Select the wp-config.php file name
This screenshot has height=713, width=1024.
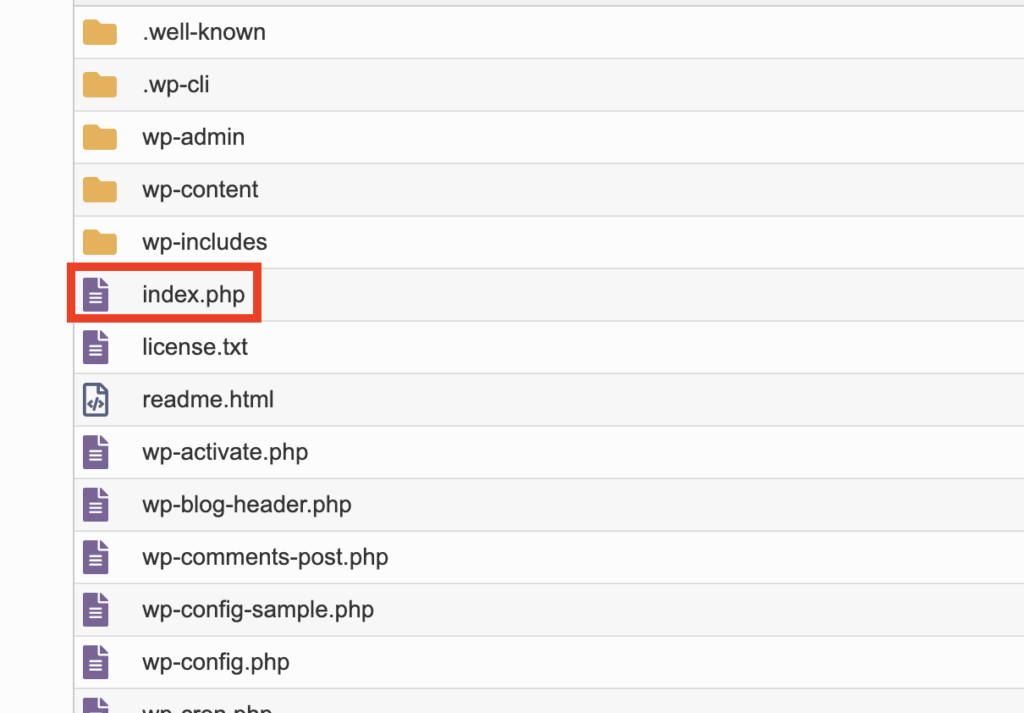tap(216, 662)
